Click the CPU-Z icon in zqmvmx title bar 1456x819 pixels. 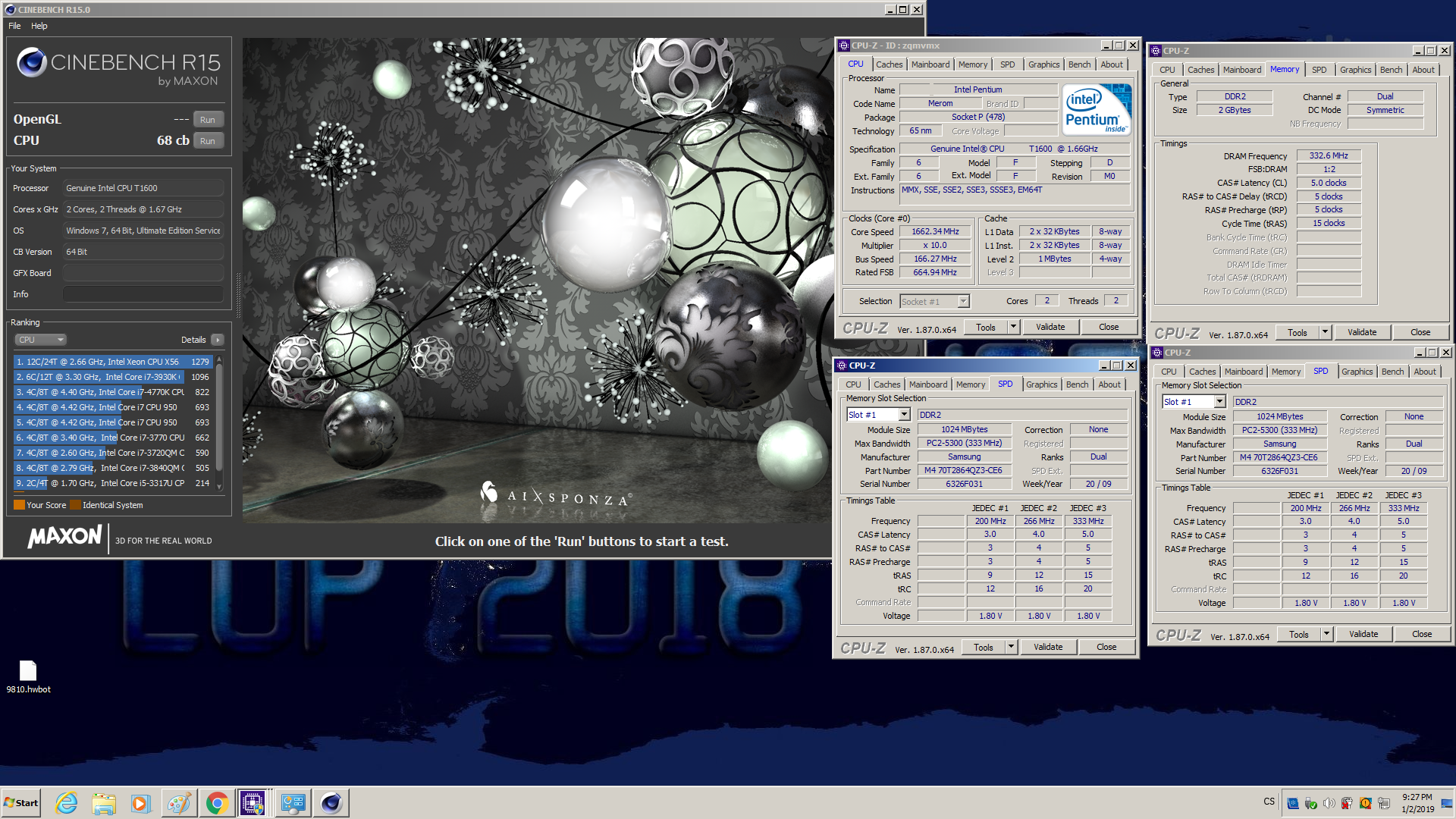click(844, 45)
